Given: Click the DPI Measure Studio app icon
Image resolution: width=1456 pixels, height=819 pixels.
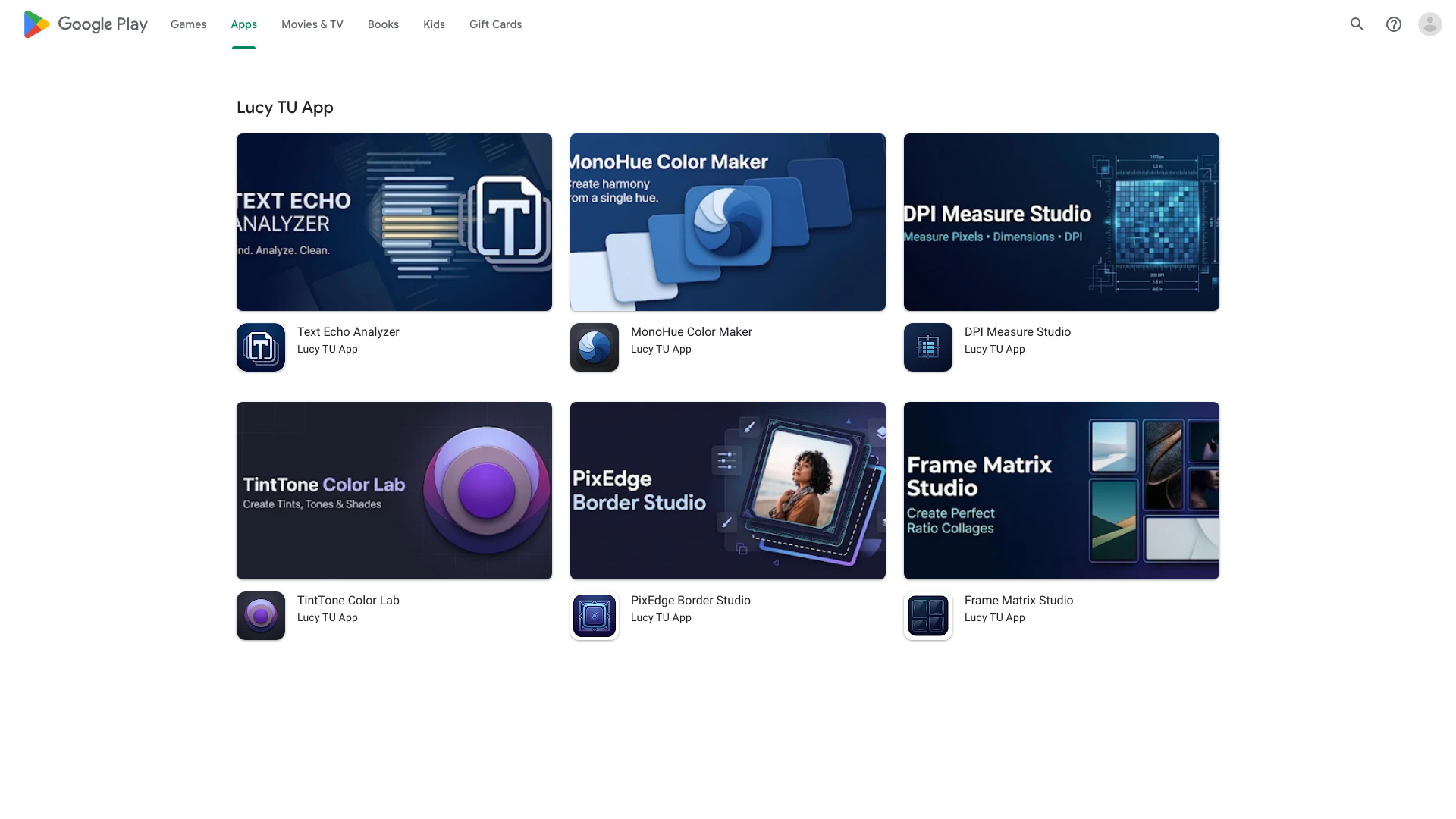Looking at the screenshot, I should (928, 347).
